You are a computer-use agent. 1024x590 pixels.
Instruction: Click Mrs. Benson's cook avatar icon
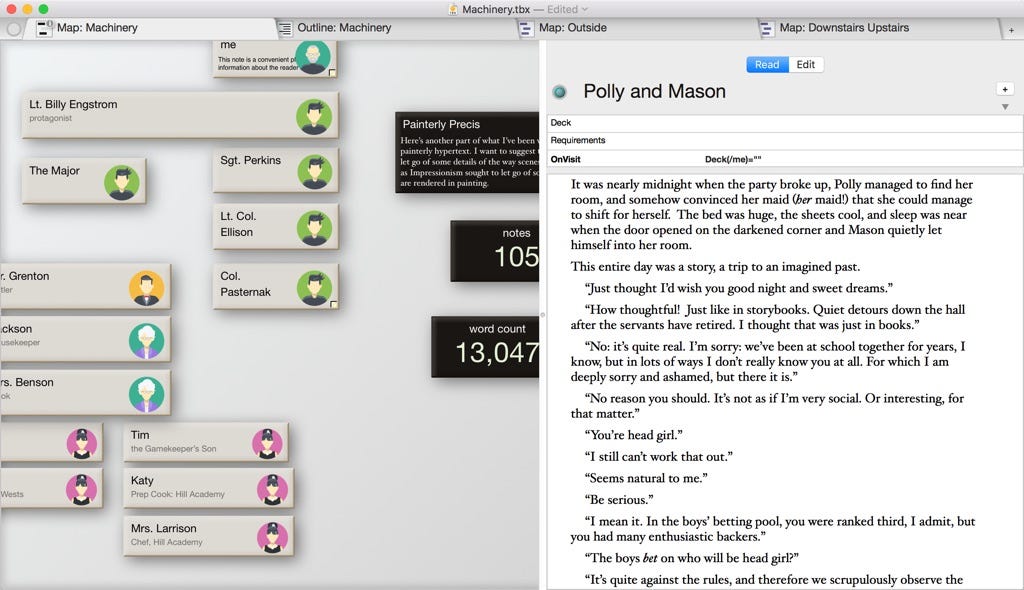click(x=146, y=394)
